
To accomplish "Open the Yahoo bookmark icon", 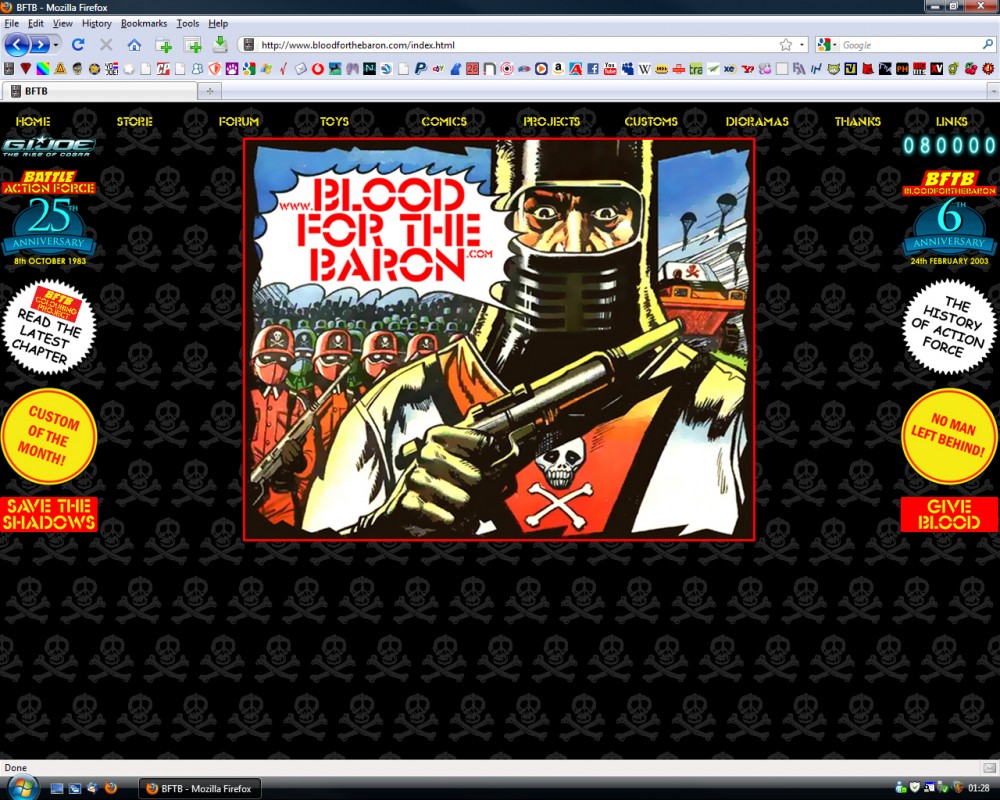I will click(x=747, y=69).
